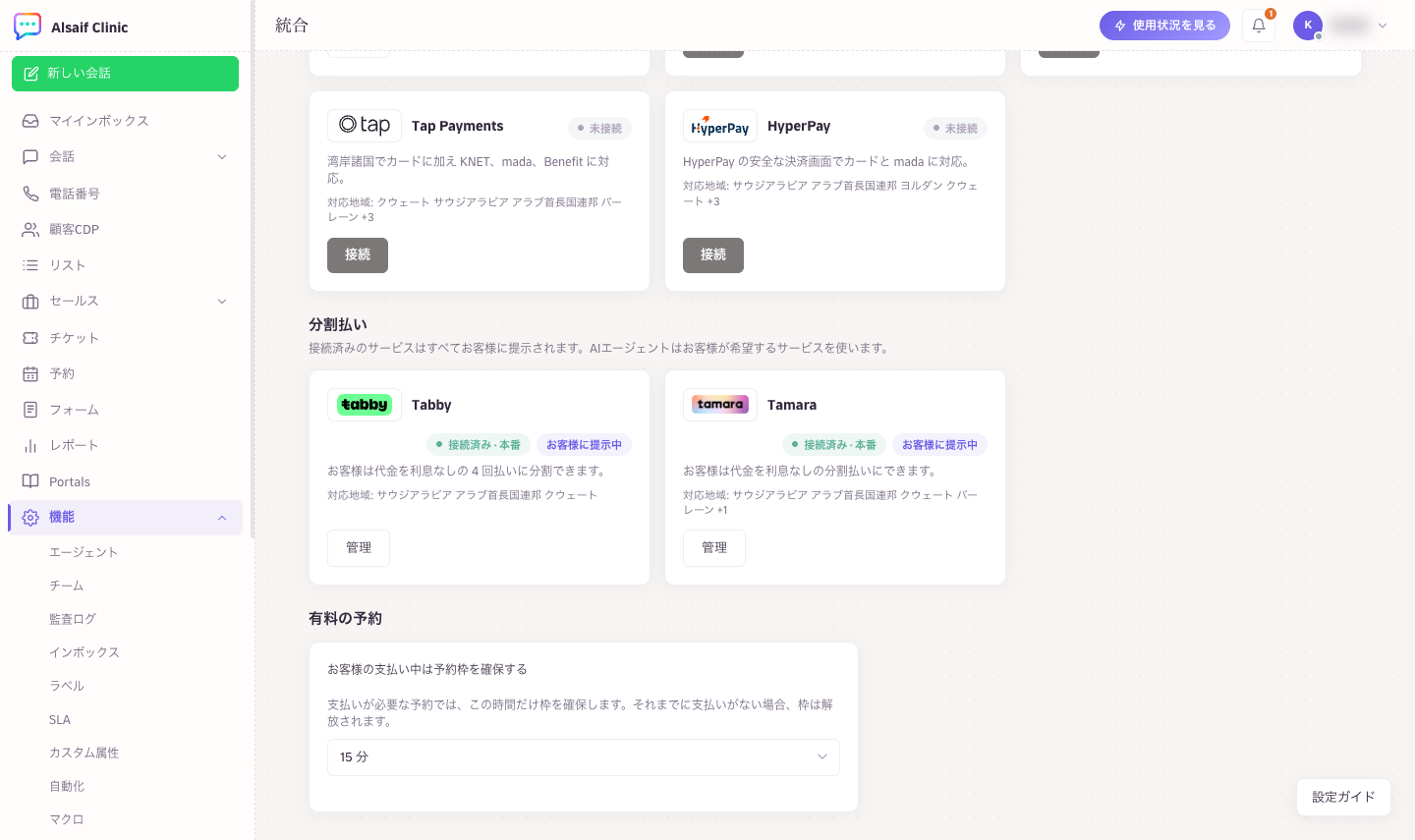Image resolution: width=1415 pixels, height=840 pixels.
Task: Open SLA settings
Action: pos(60,719)
